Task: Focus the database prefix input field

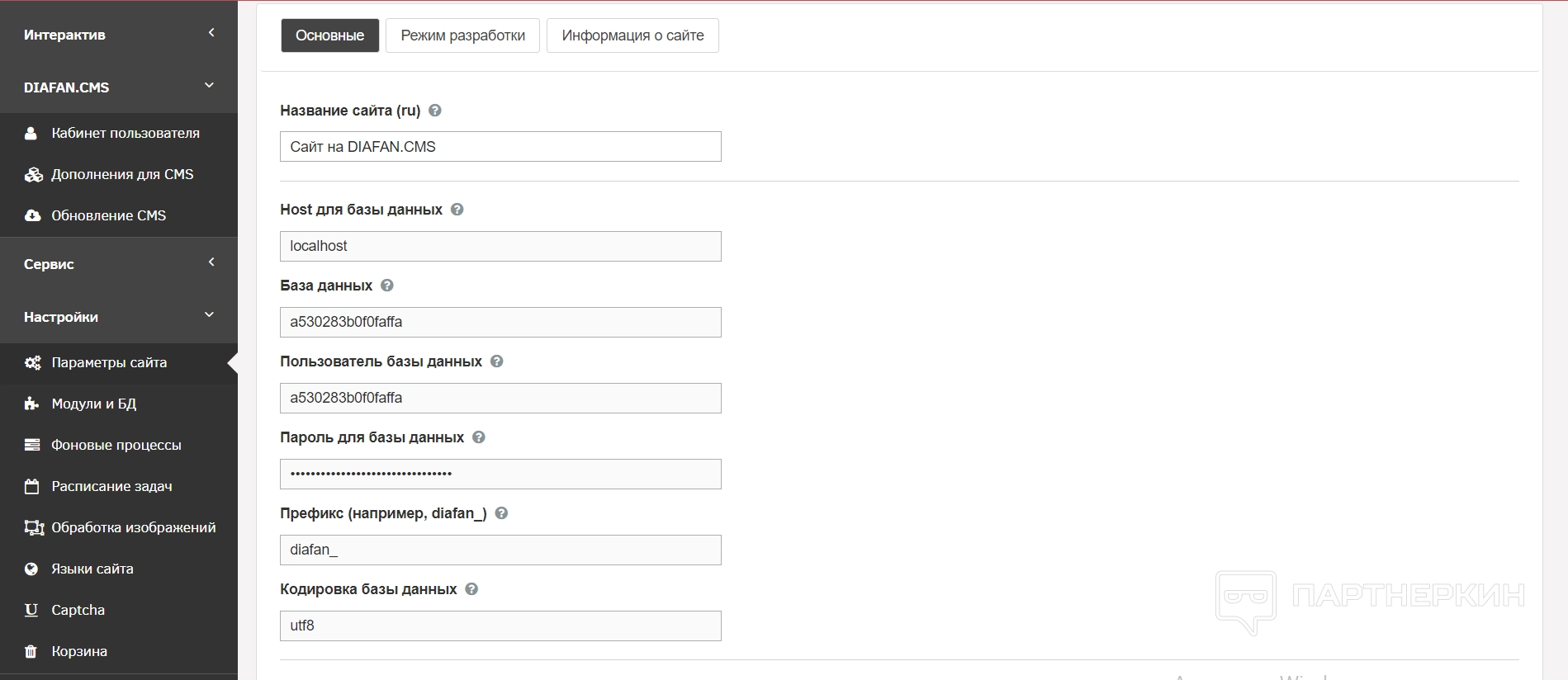Action: (x=500, y=550)
